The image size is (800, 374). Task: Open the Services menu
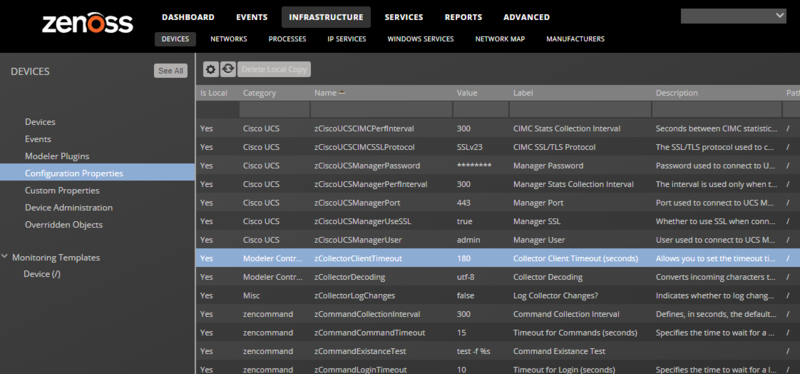404,17
